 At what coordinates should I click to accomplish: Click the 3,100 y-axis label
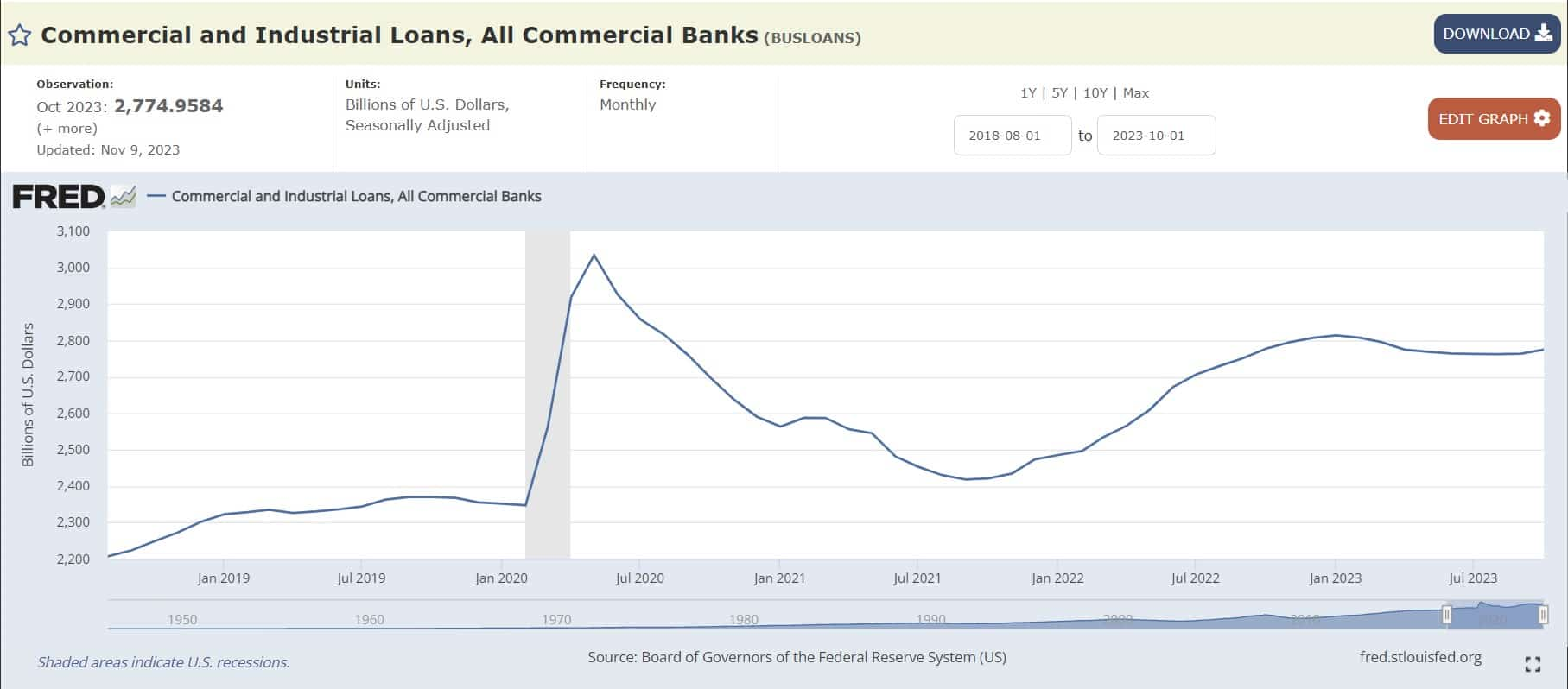73,231
